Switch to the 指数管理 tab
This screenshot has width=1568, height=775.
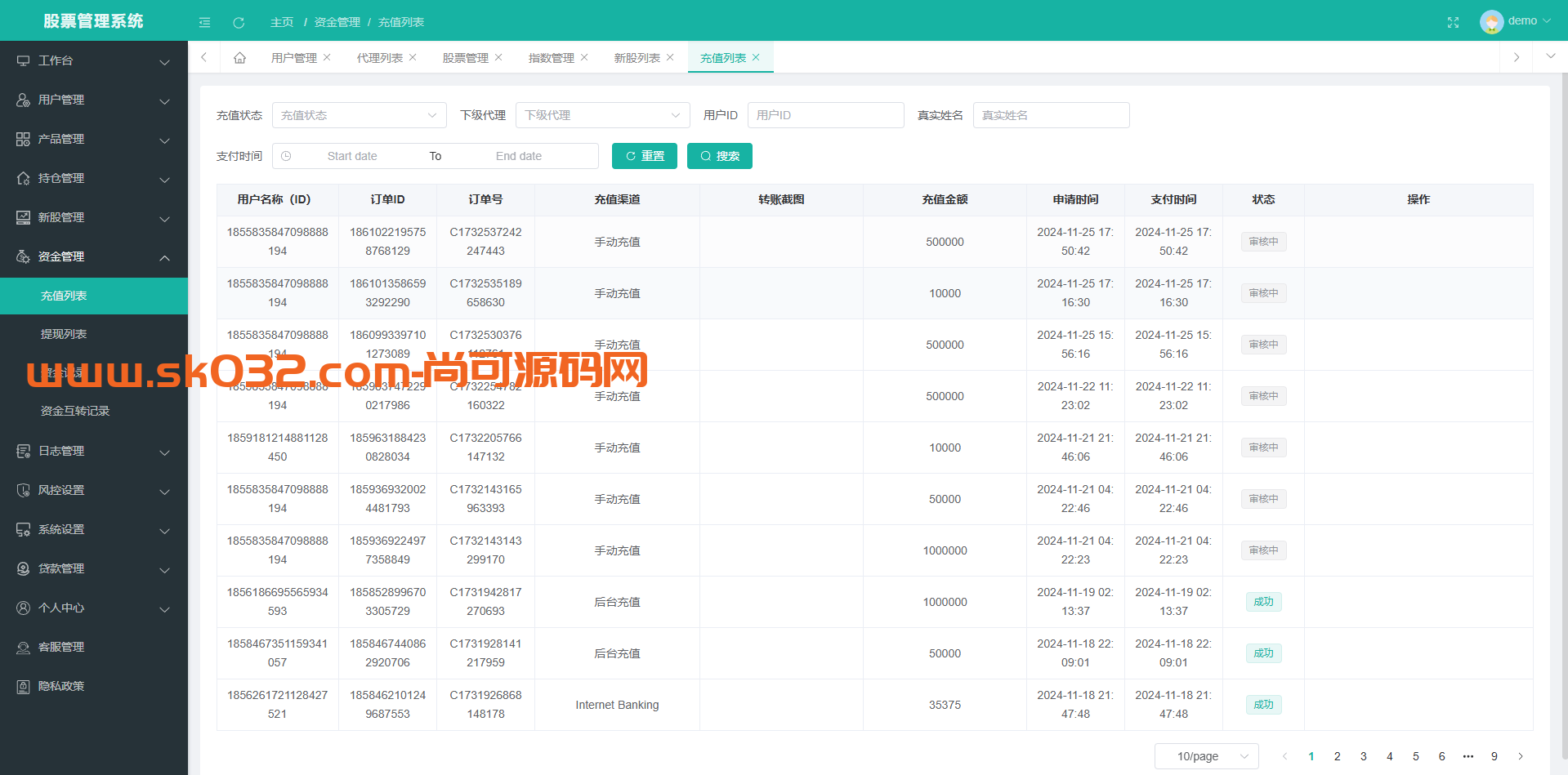[x=552, y=58]
